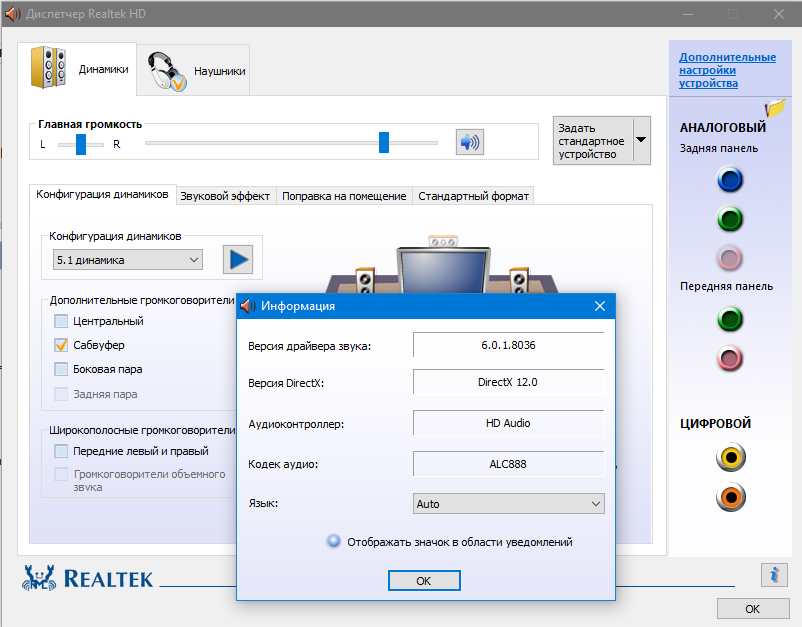Click the driver version field 6.0.1.8036
This screenshot has width=802, height=627.
(508, 345)
